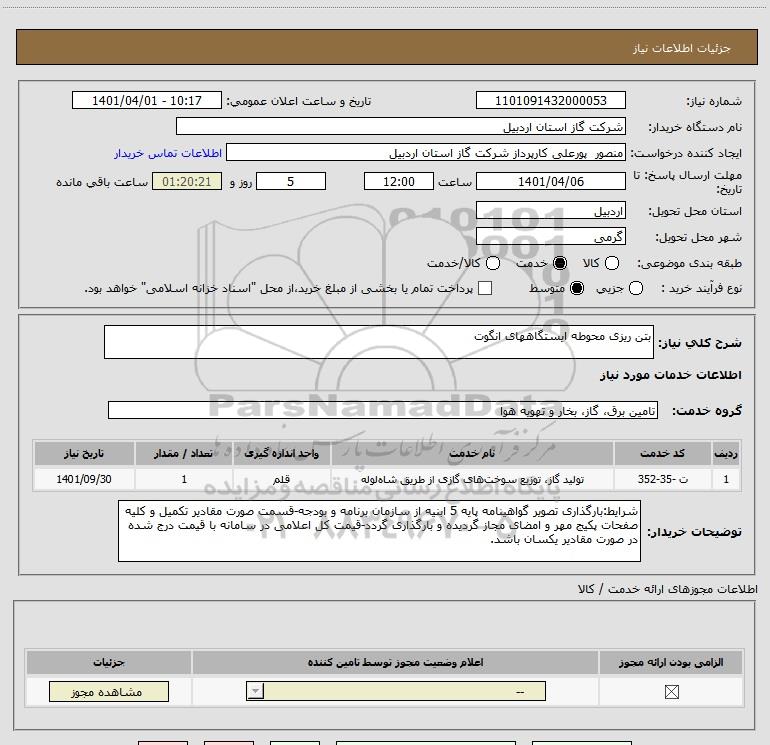Click the اطلاعات مجوزهای ارائه خدمت / کالا heading
This screenshot has height=745, width=770.
pyautogui.click(x=668, y=589)
